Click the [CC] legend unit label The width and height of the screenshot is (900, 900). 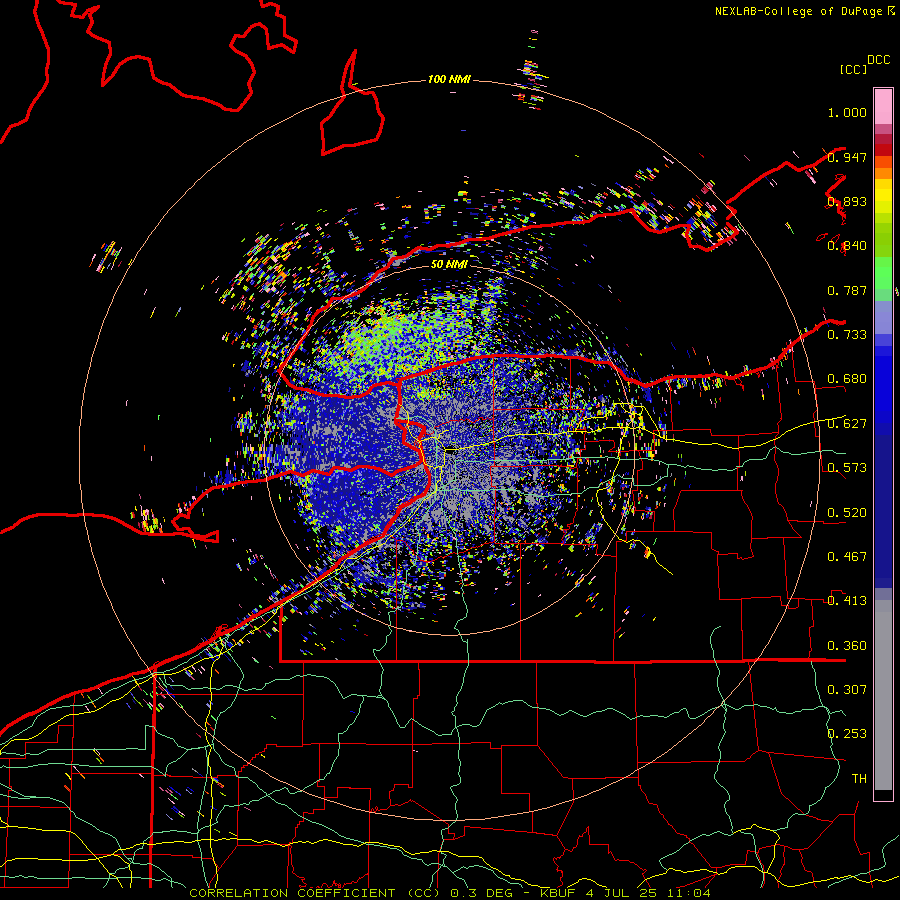(853, 69)
